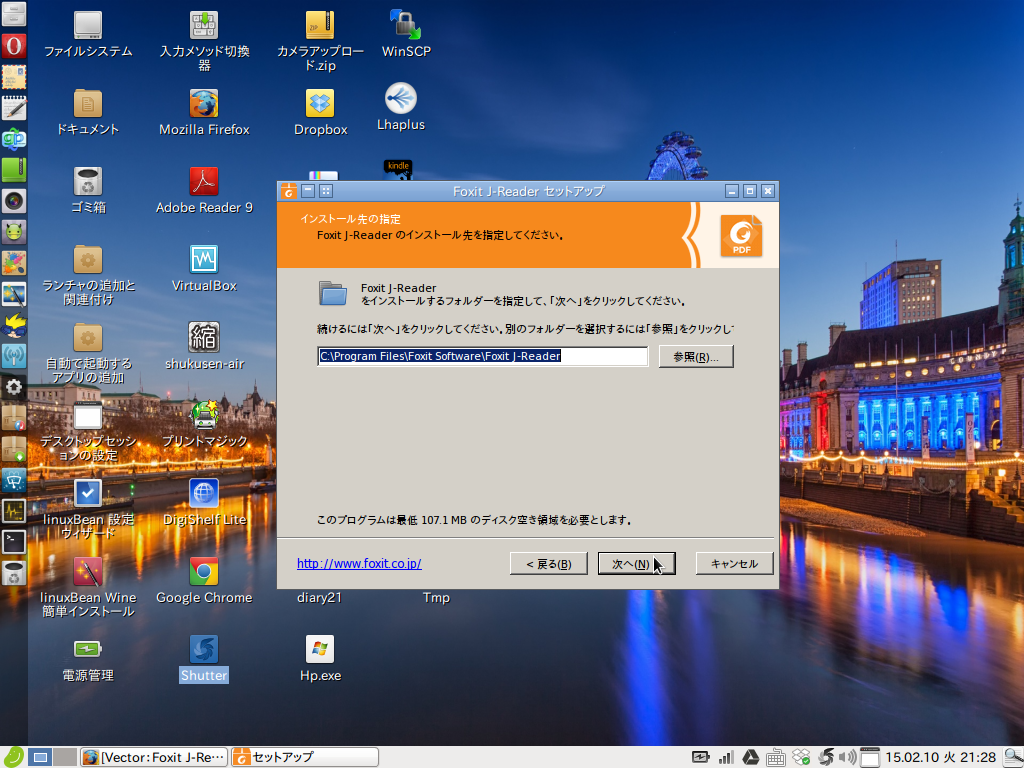Click the Opera icon in left panel
This screenshot has width=1024, height=768.
coord(14,46)
